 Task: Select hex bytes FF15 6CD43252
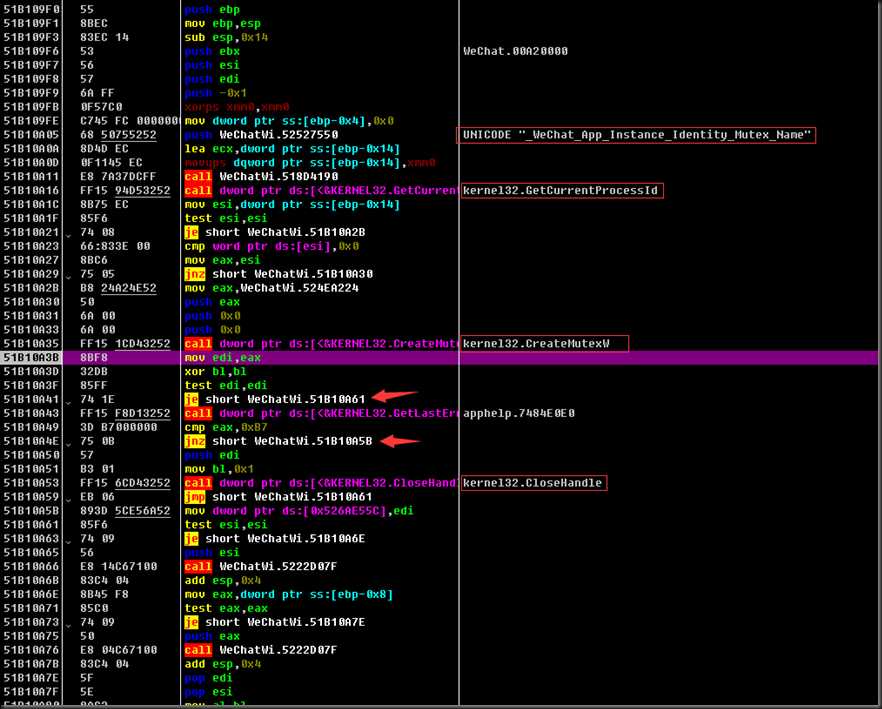coord(125,483)
